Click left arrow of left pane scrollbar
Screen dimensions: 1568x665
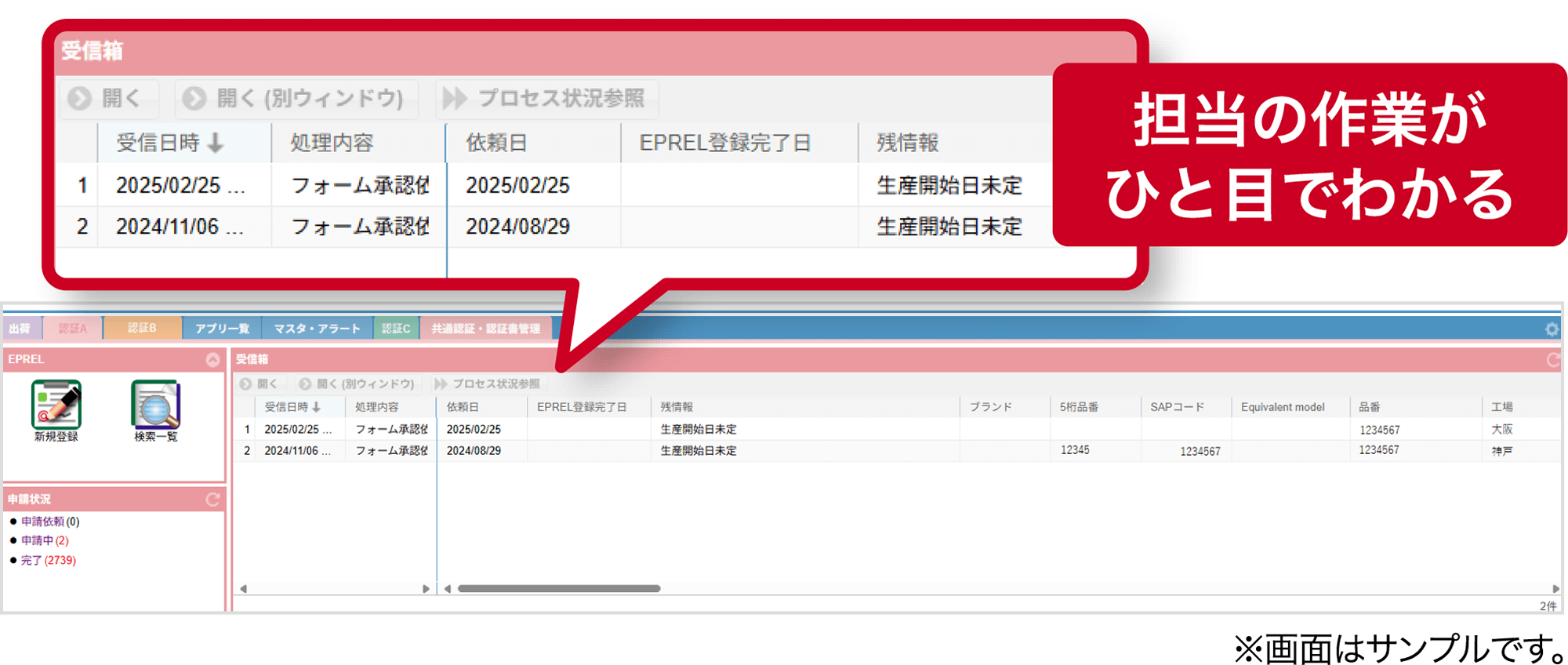244,589
